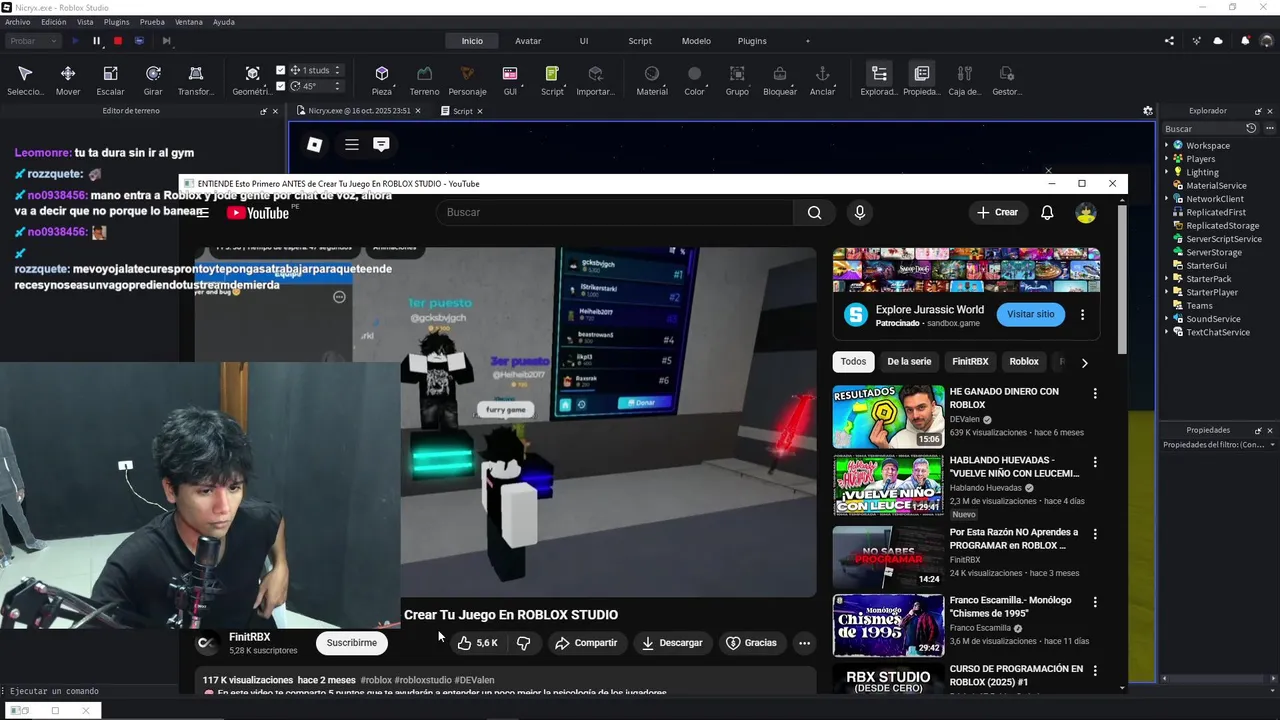This screenshot has width=1280, height=720.
Task: Open HE GANADO DINERO CON ROBLOX thumbnail
Action: coord(888,416)
